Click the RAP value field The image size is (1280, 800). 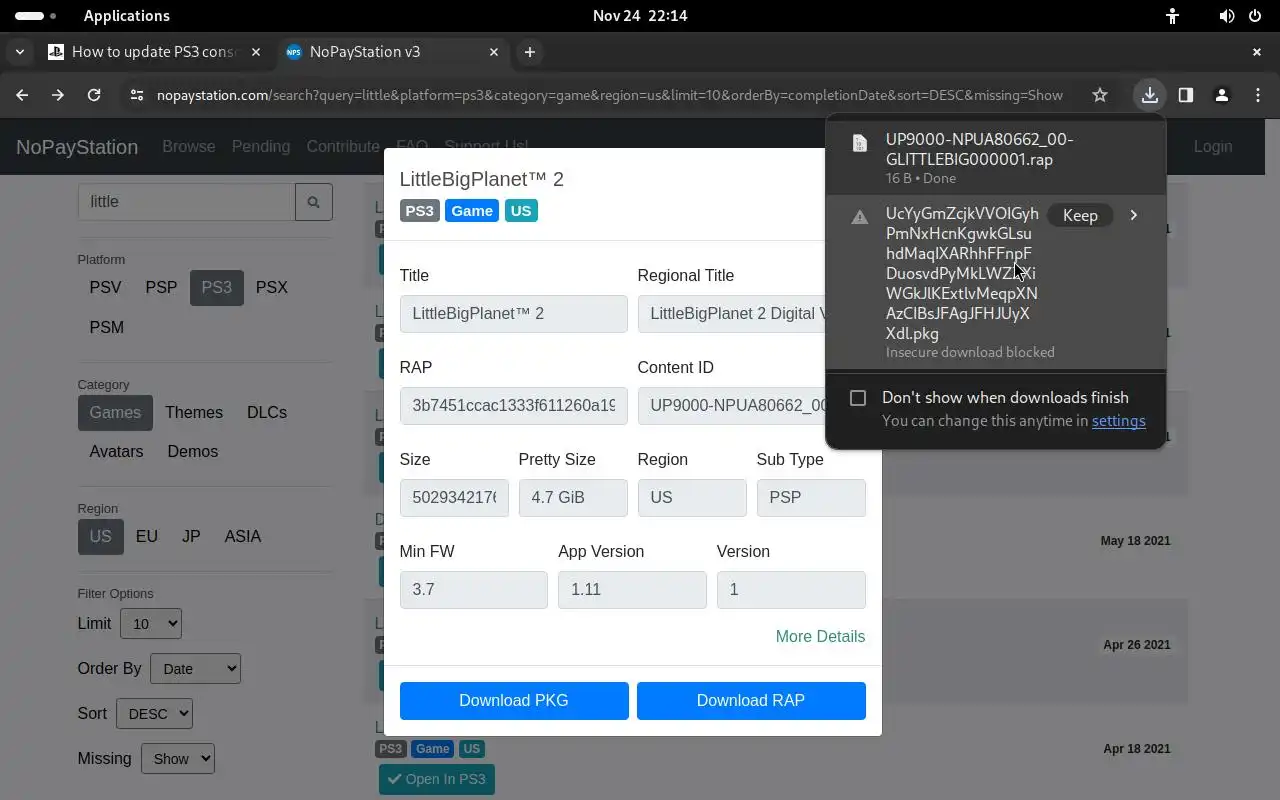click(514, 406)
